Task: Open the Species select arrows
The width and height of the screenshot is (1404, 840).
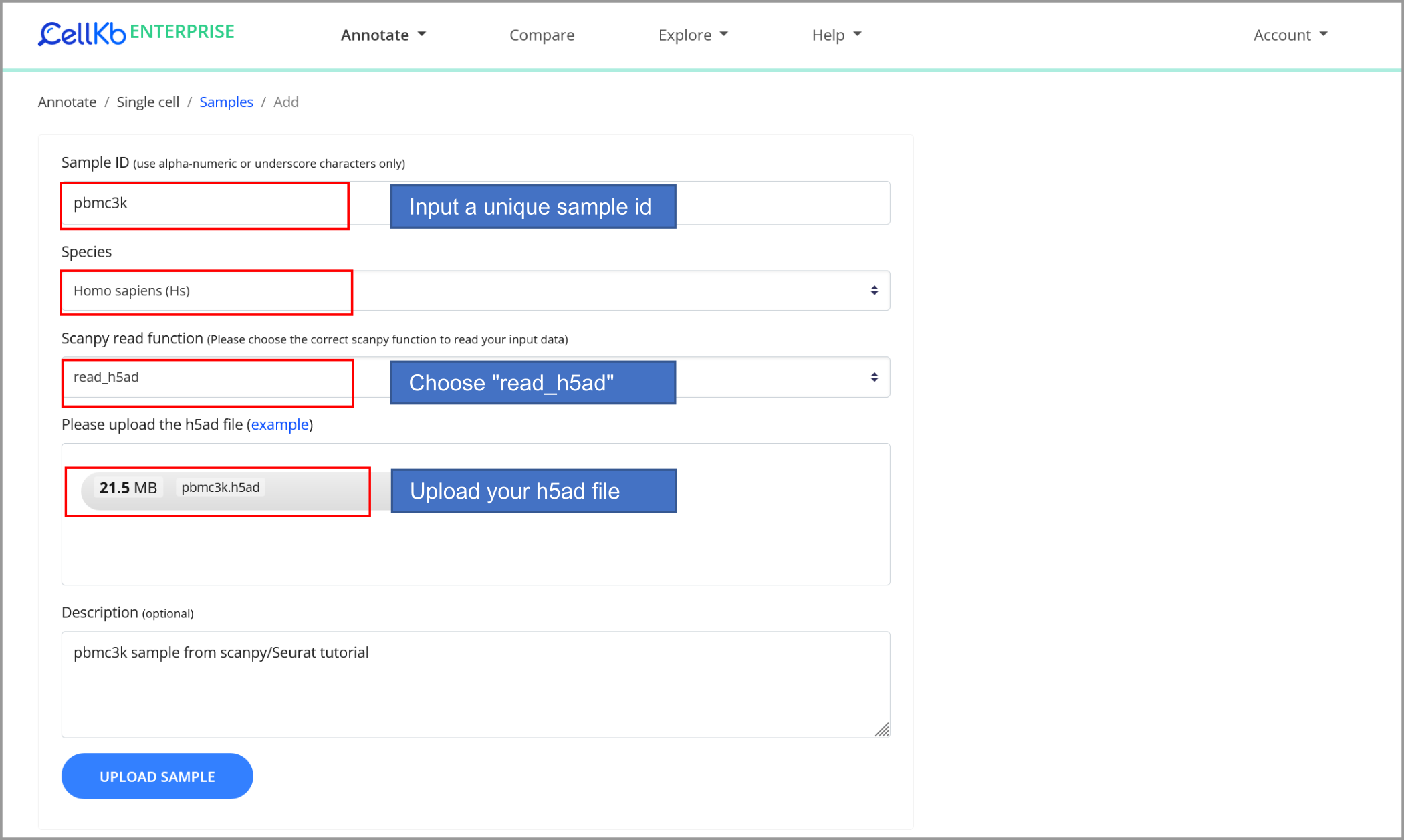Action: point(874,291)
